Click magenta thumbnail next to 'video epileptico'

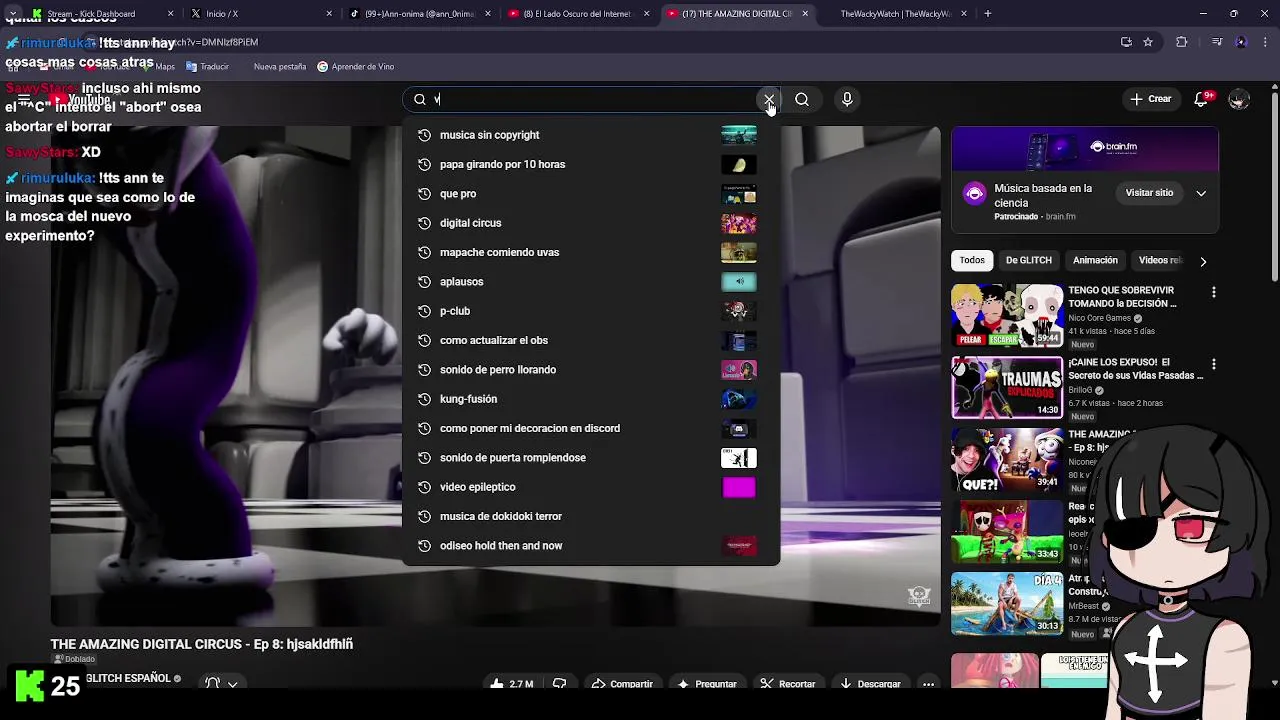point(739,487)
